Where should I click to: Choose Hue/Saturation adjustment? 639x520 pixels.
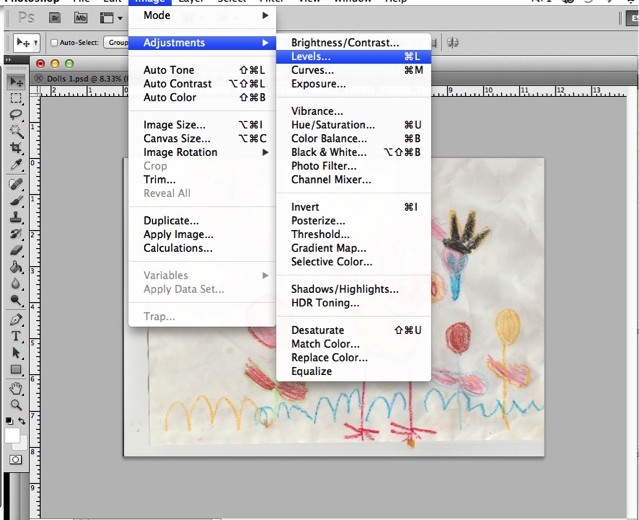pos(353,125)
